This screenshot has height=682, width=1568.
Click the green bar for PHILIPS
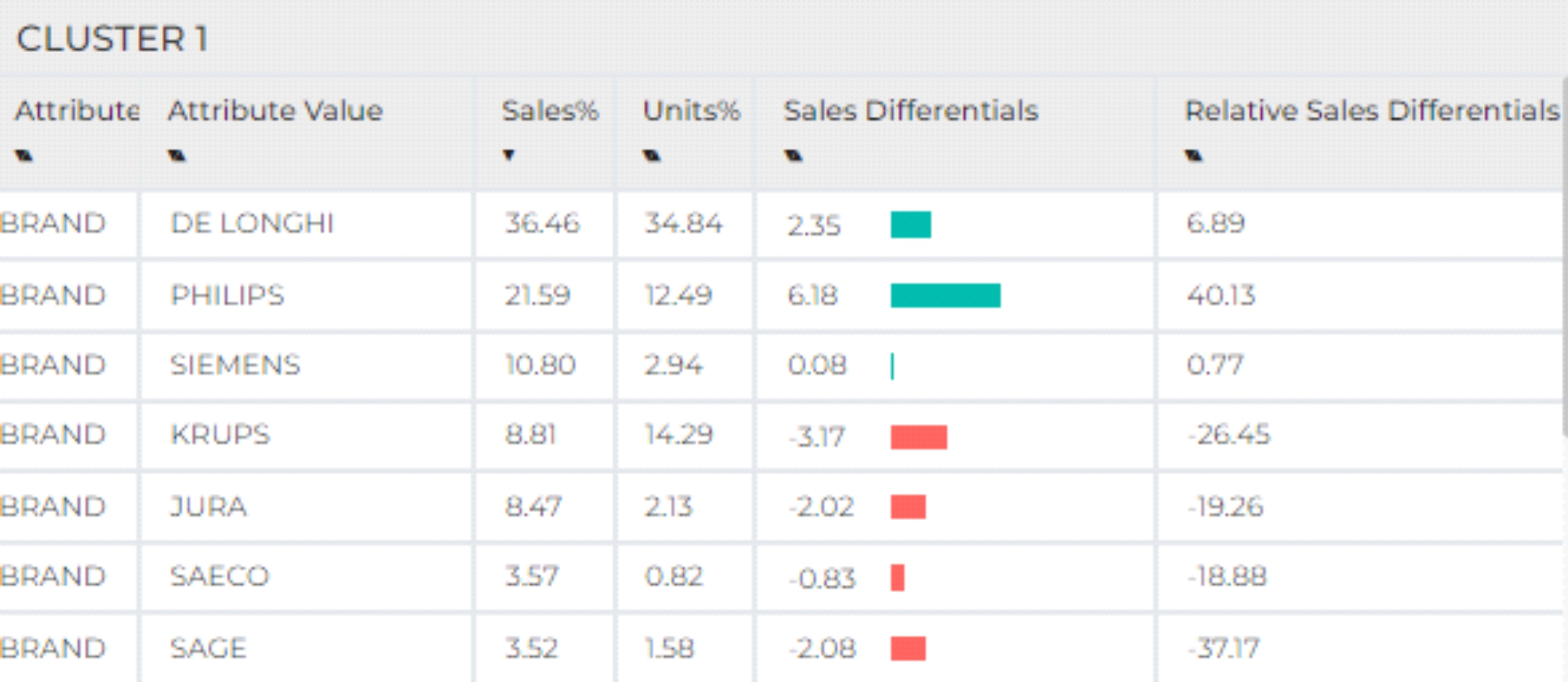(945, 296)
